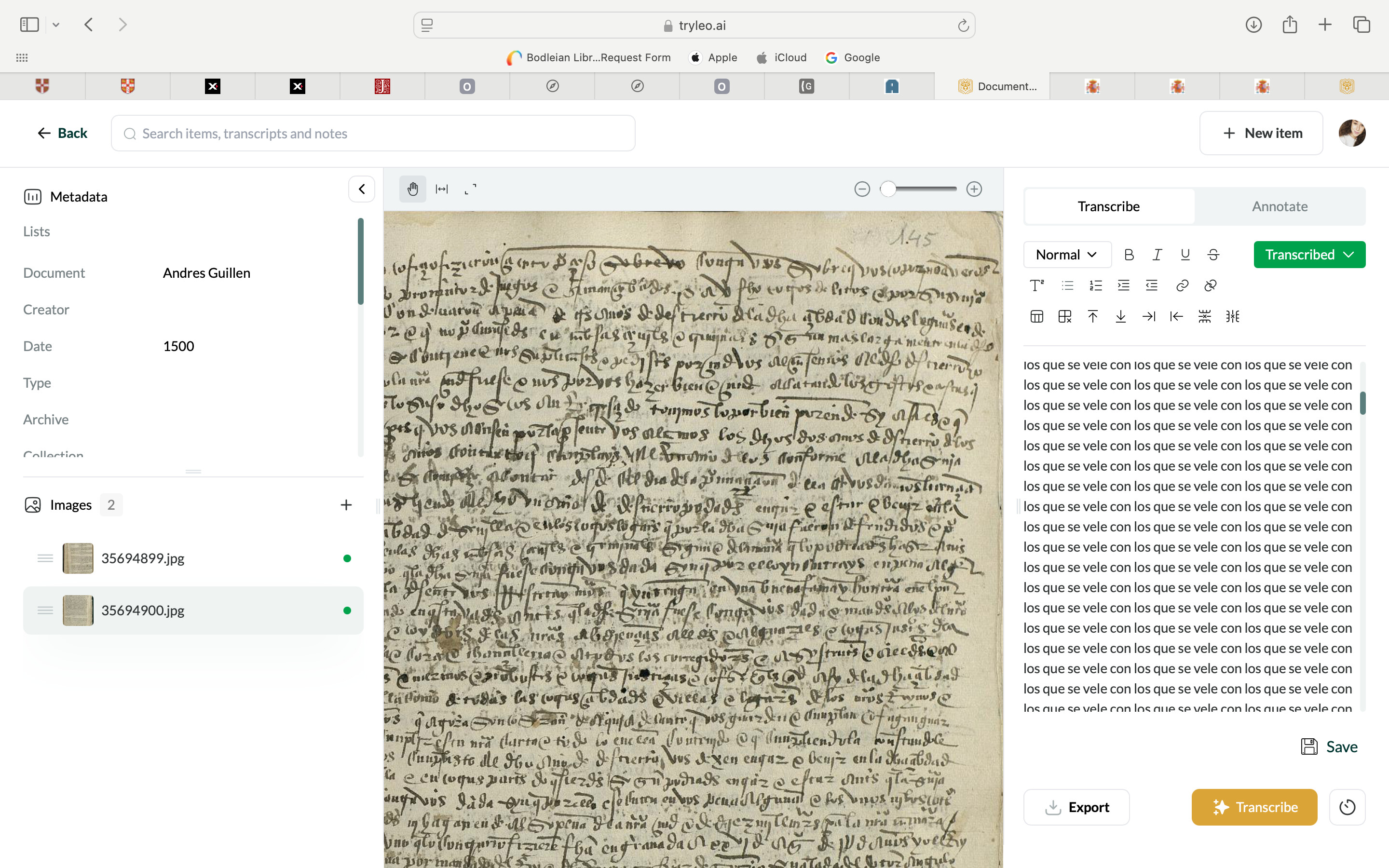Collapse the Metadata side panel
The width and height of the screenshot is (1389, 868).
362,189
